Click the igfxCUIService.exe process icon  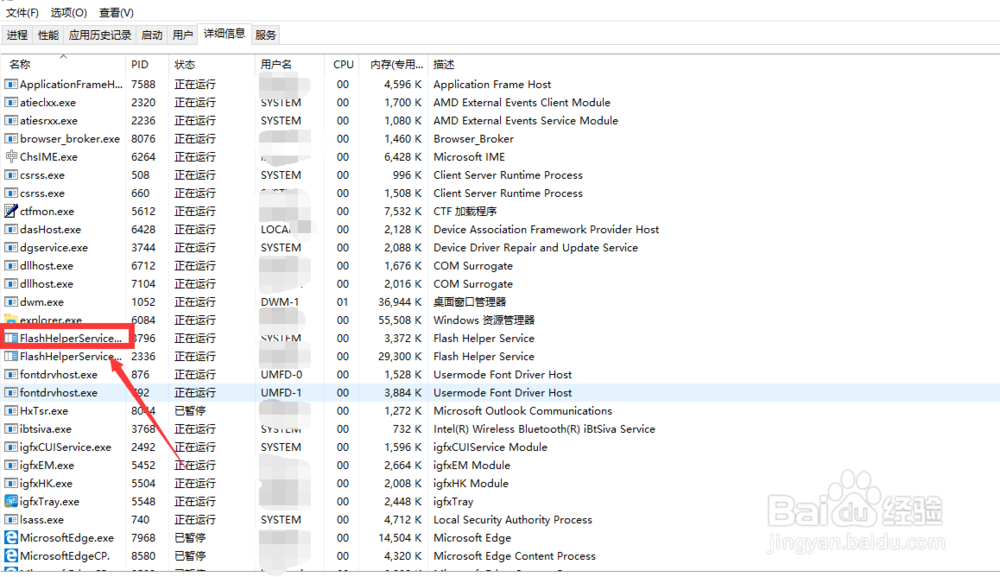click(11, 447)
